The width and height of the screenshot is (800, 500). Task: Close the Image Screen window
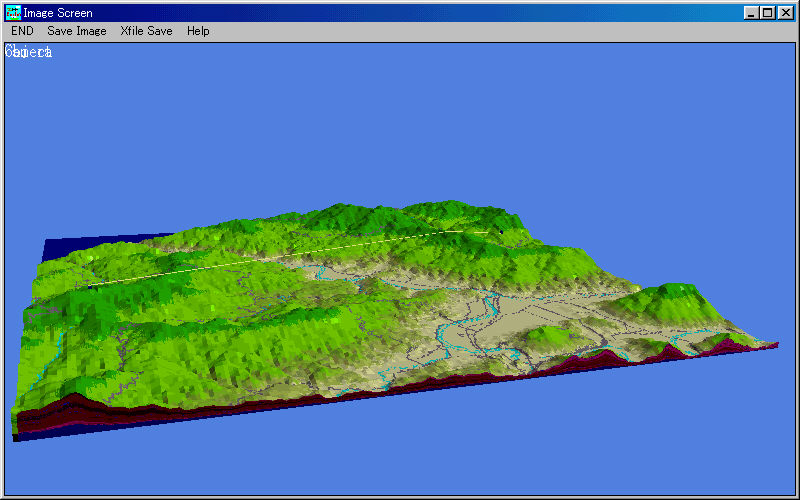pyautogui.click(x=785, y=13)
